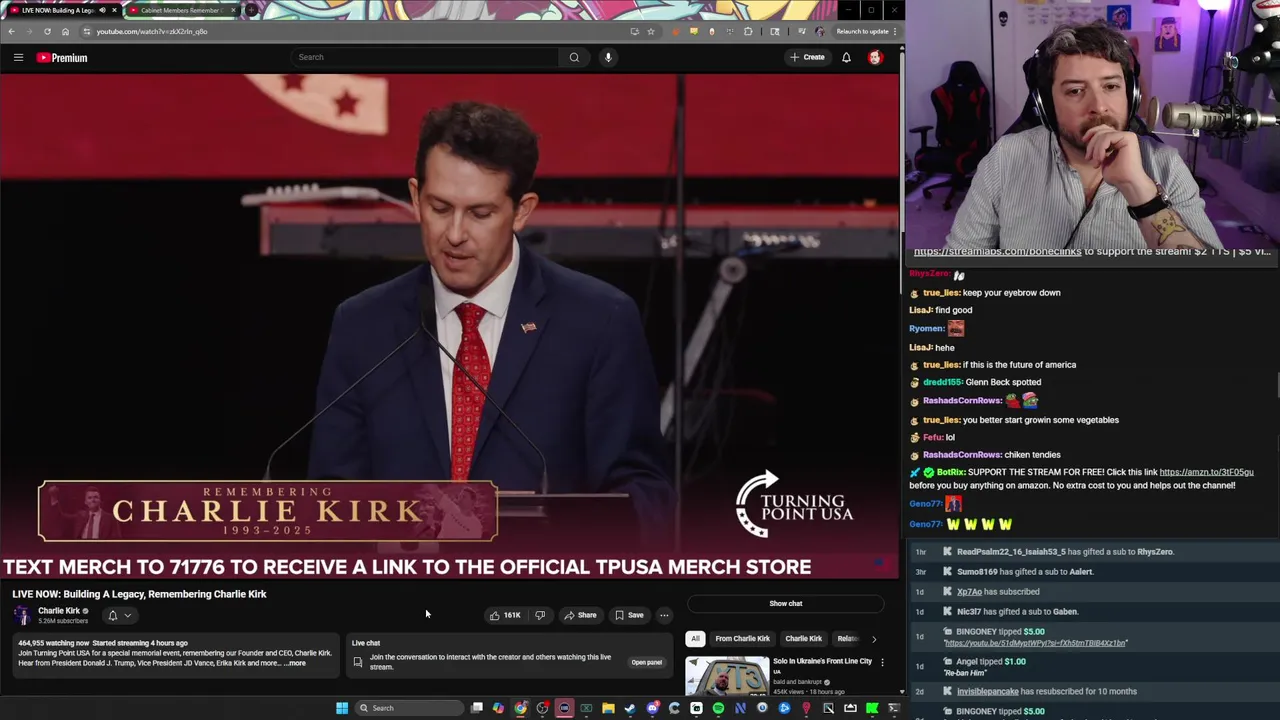The width and height of the screenshot is (1280, 720).
Task: Reload the page in browser toolbar
Action: 47,31
